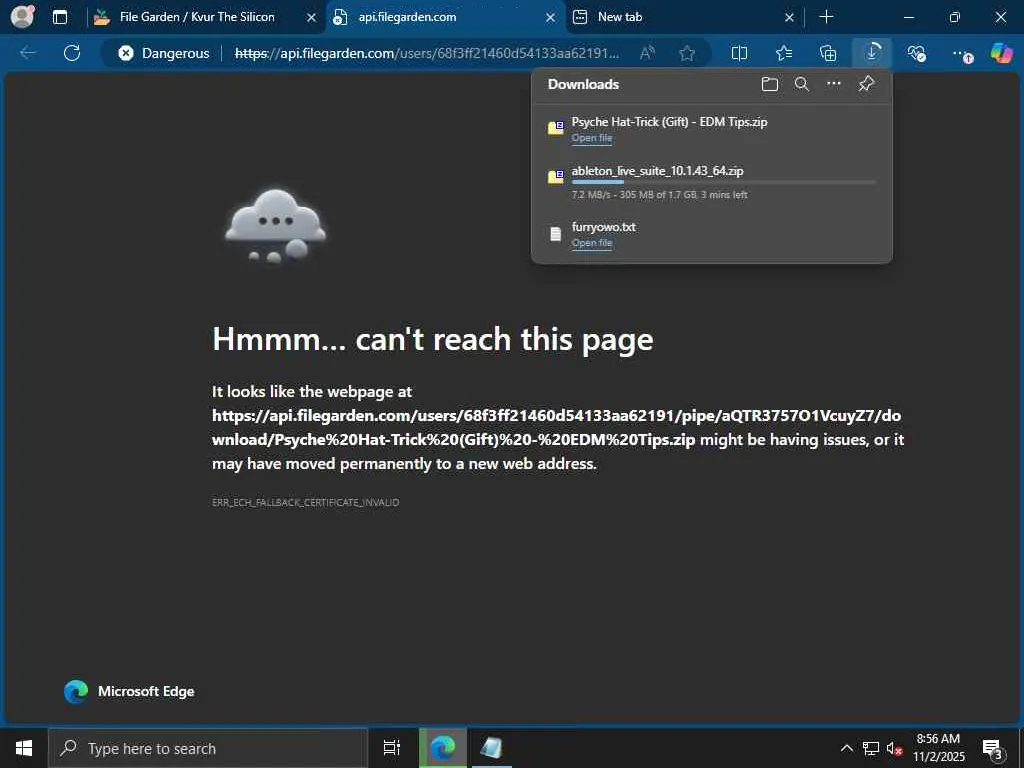Viewport: 1024px width, 768px height.
Task: Open the Edge profile avatar
Action: [x=23, y=16]
